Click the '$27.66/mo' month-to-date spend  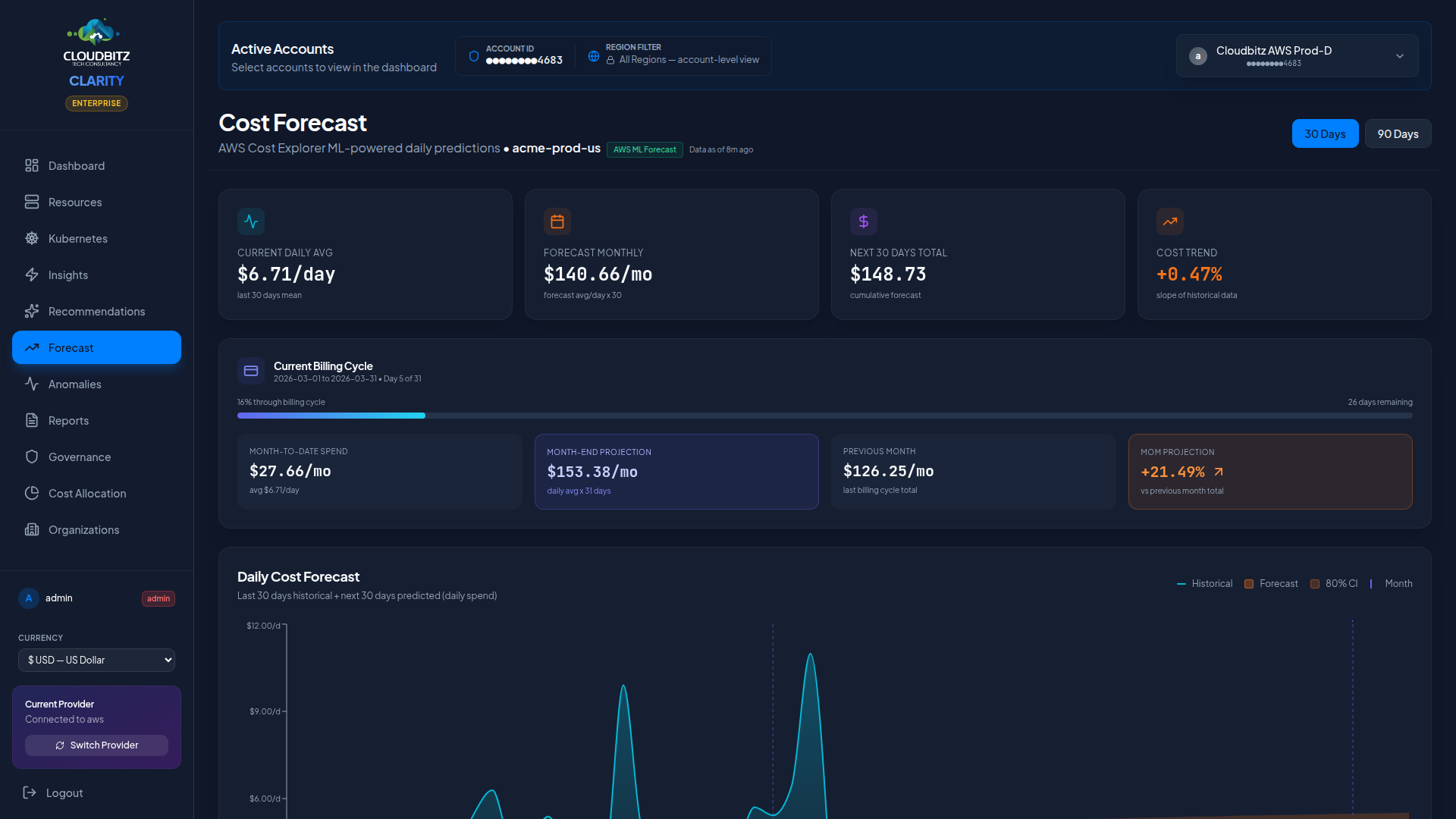pyautogui.click(x=290, y=471)
